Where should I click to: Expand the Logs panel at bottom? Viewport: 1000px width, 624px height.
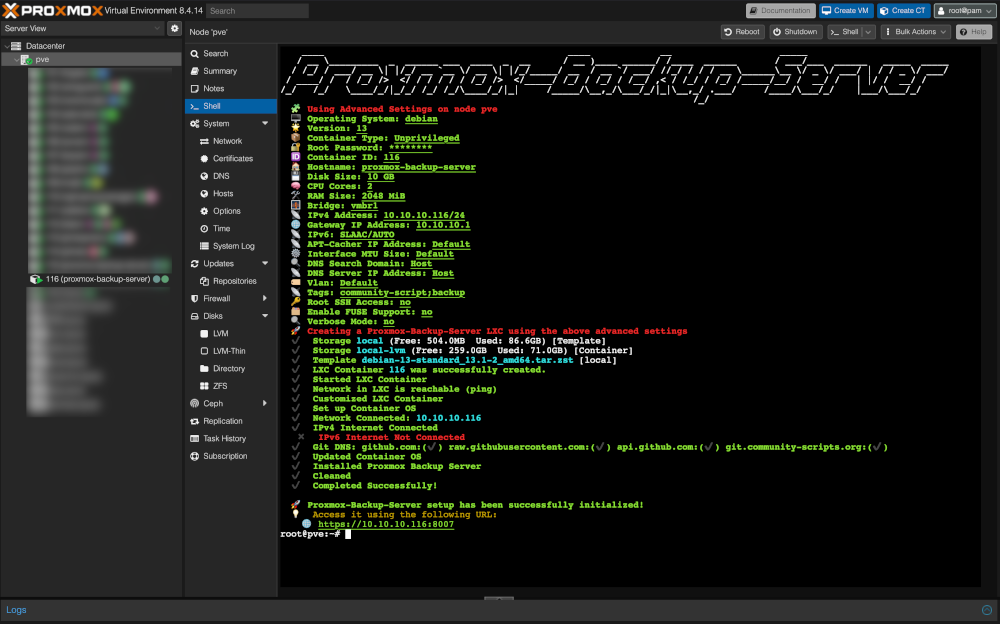[x=987, y=610]
